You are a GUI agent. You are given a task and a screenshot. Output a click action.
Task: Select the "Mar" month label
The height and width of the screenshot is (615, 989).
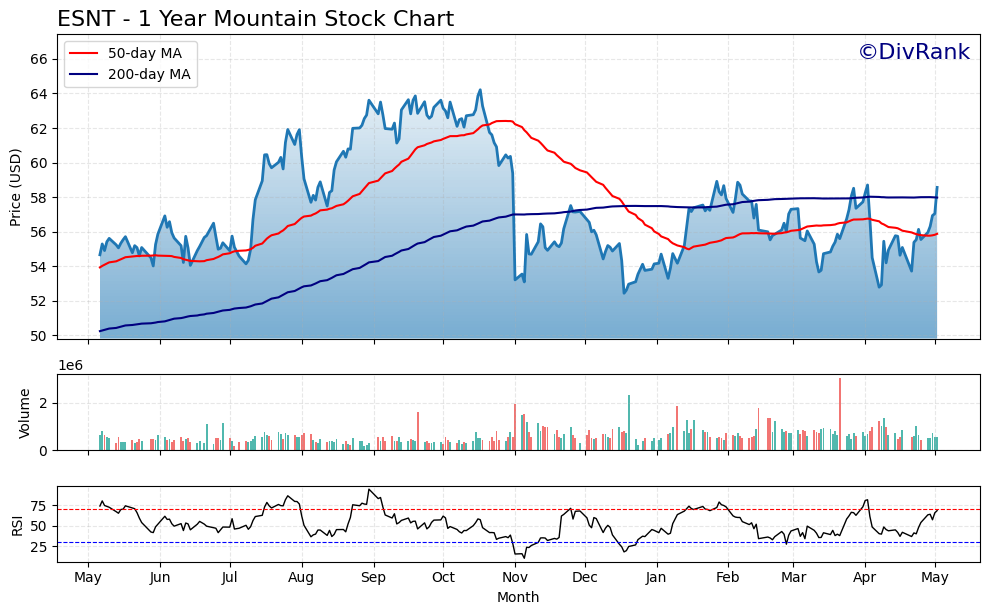[x=793, y=578]
